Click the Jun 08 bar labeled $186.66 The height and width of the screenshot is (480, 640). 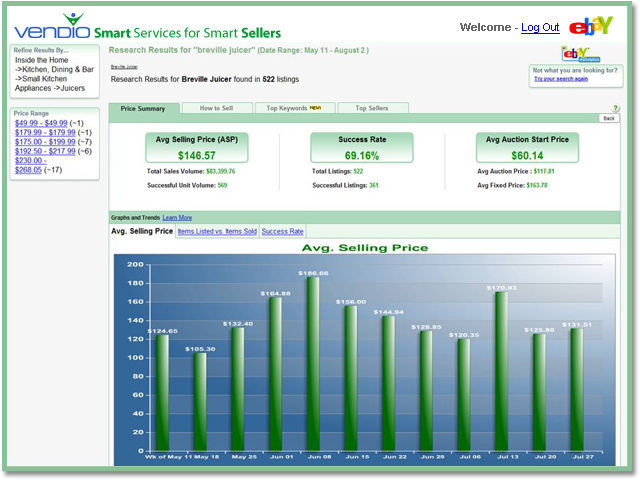click(x=313, y=364)
